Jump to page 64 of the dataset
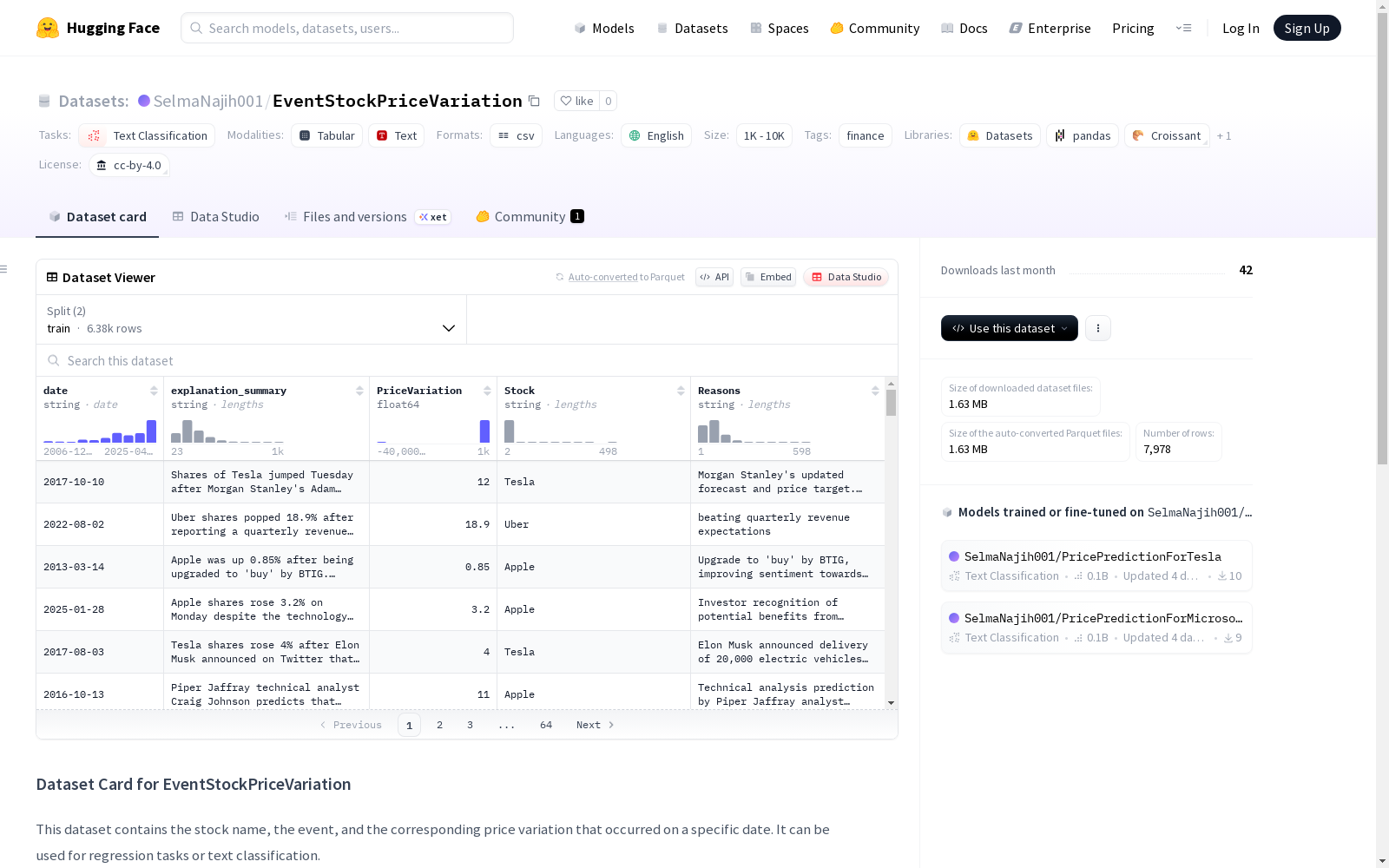Screen dimensions: 1389x868 546,725
